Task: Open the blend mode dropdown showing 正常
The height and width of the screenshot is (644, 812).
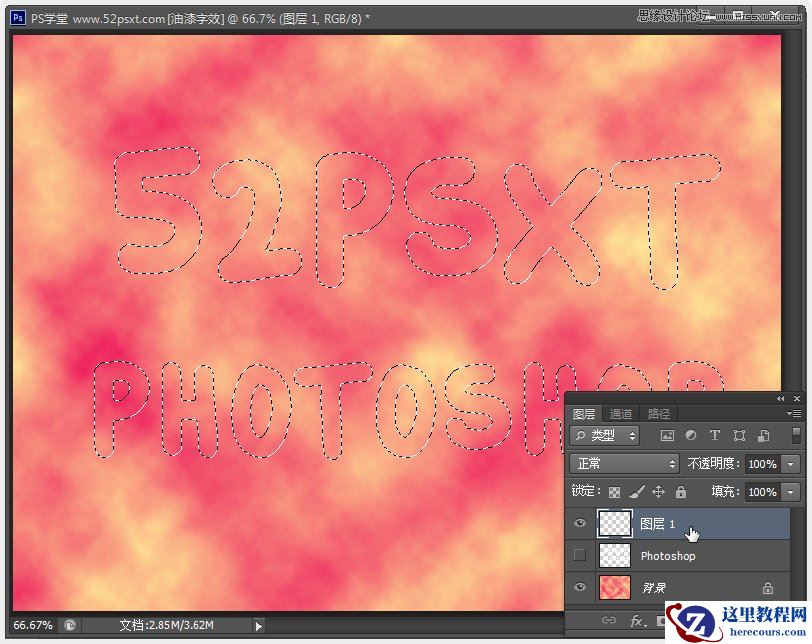Action: [x=624, y=463]
